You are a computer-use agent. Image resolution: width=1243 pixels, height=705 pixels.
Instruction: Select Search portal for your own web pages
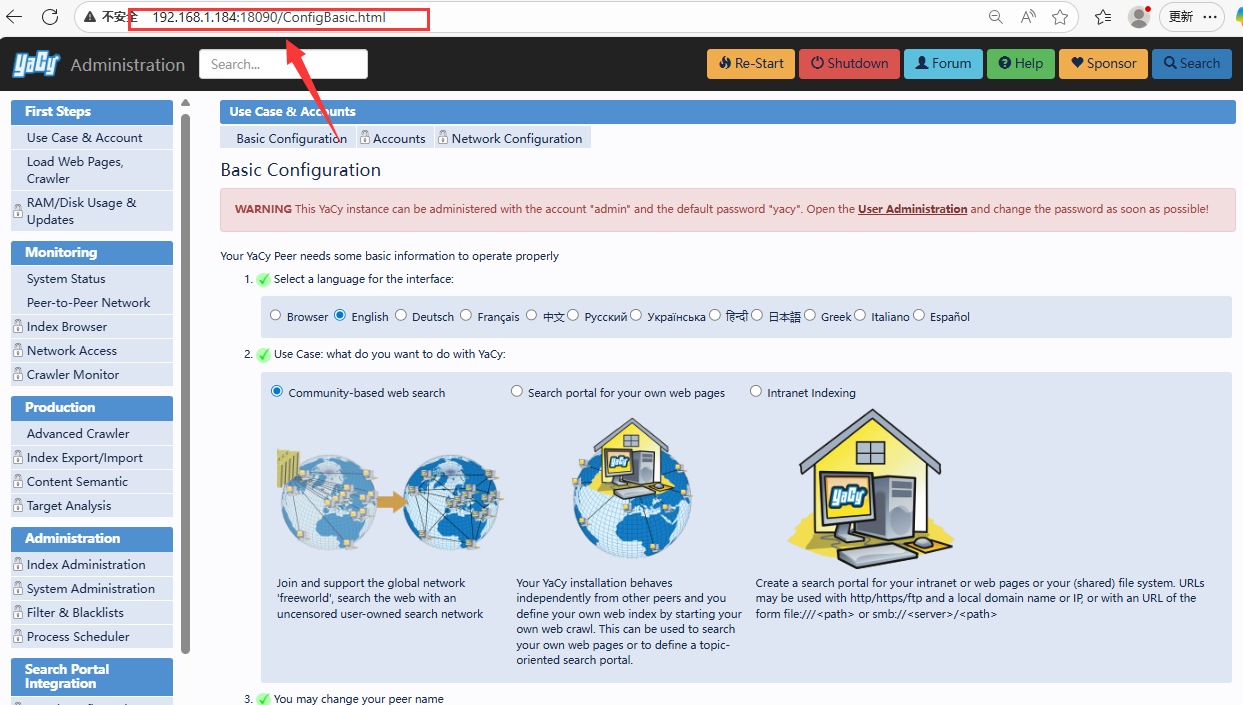point(517,392)
